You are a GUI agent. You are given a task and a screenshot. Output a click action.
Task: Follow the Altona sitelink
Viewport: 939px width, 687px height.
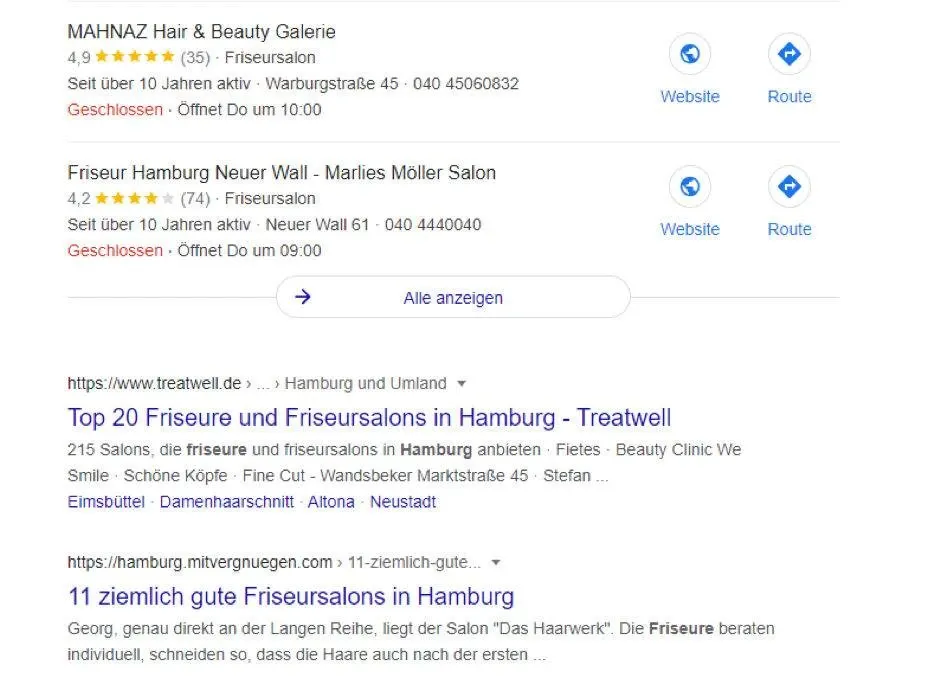click(x=331, y=502)
